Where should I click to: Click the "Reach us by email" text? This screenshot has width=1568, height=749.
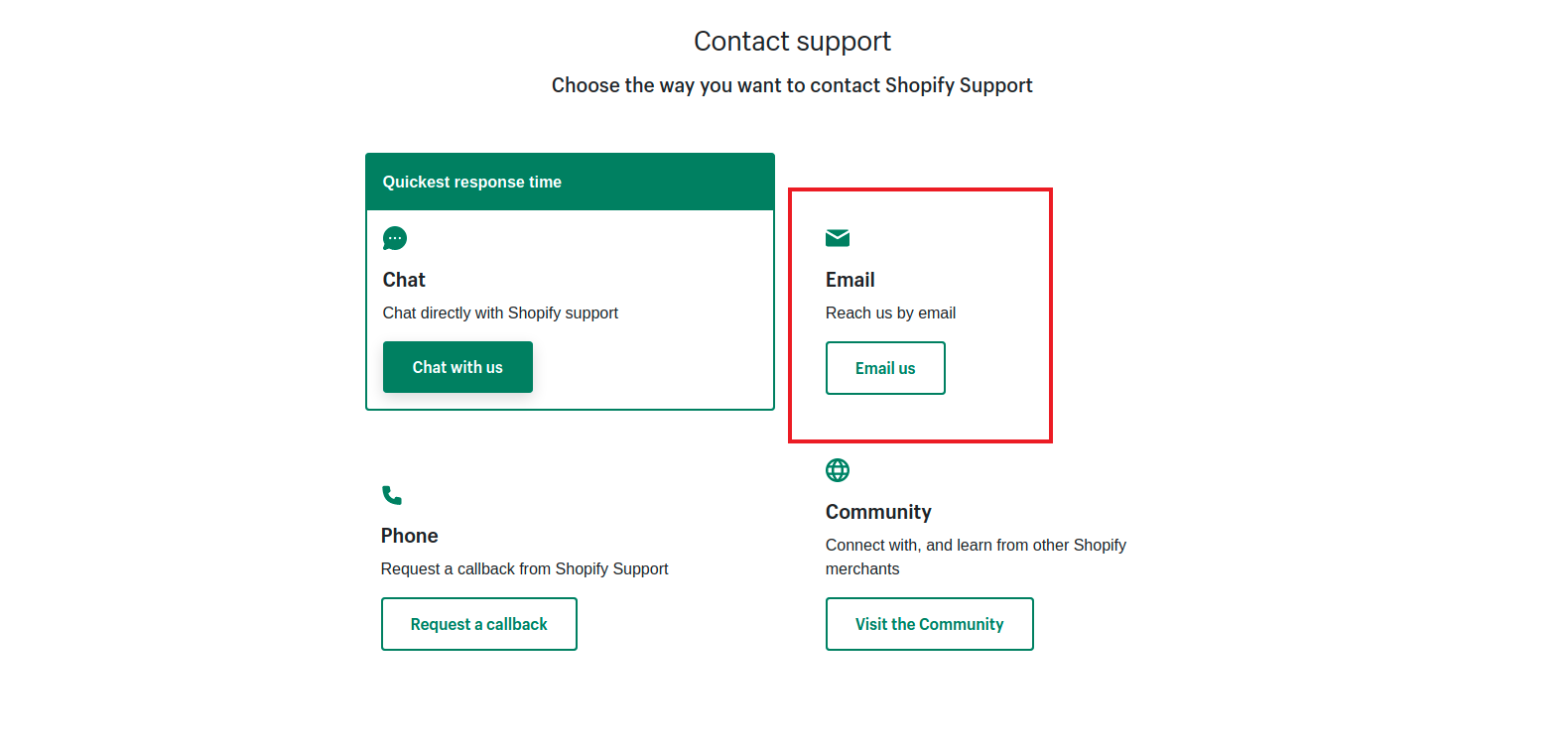click(x=890, y=312)
